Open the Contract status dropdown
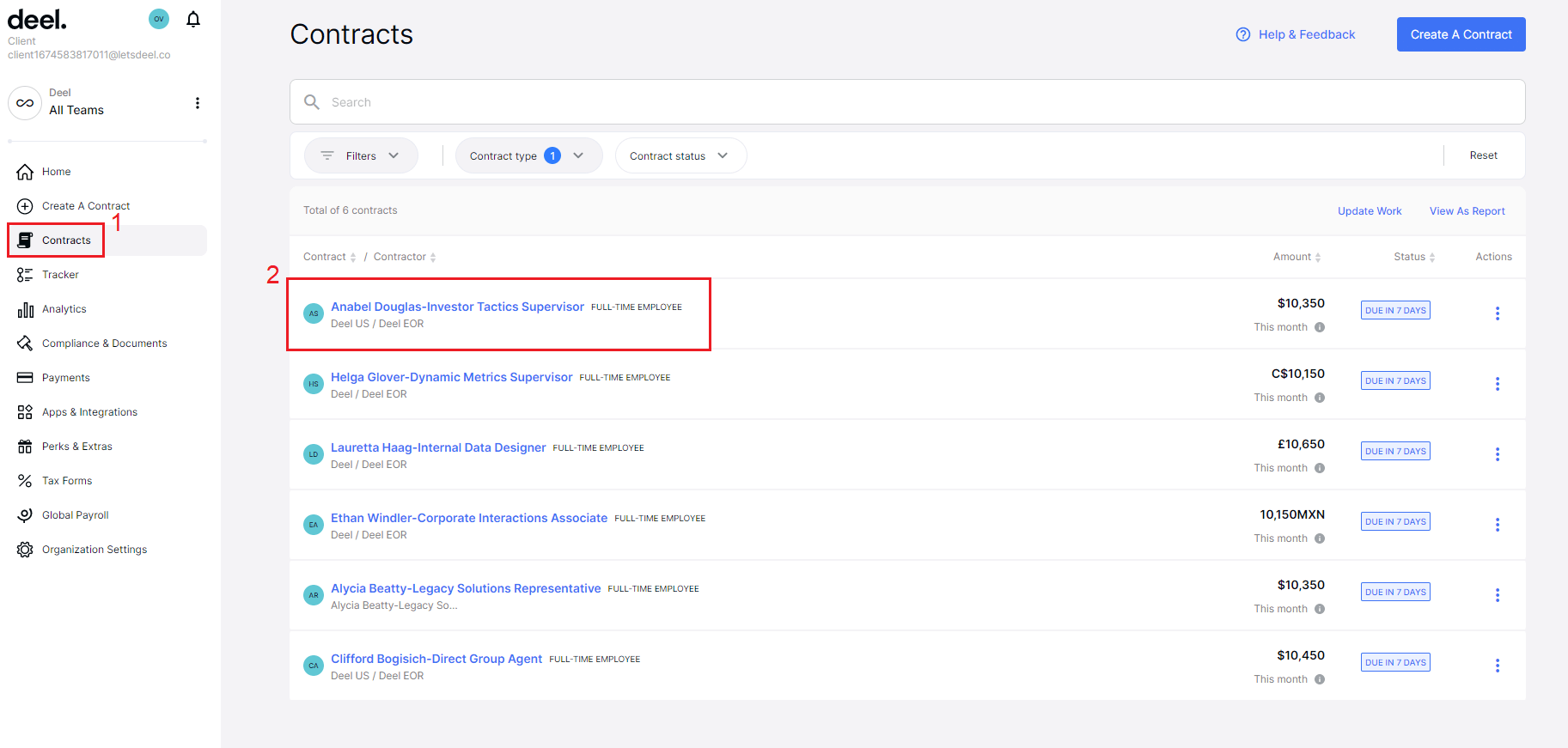This screenshot has width=1568, height=748. coord(680,155)
